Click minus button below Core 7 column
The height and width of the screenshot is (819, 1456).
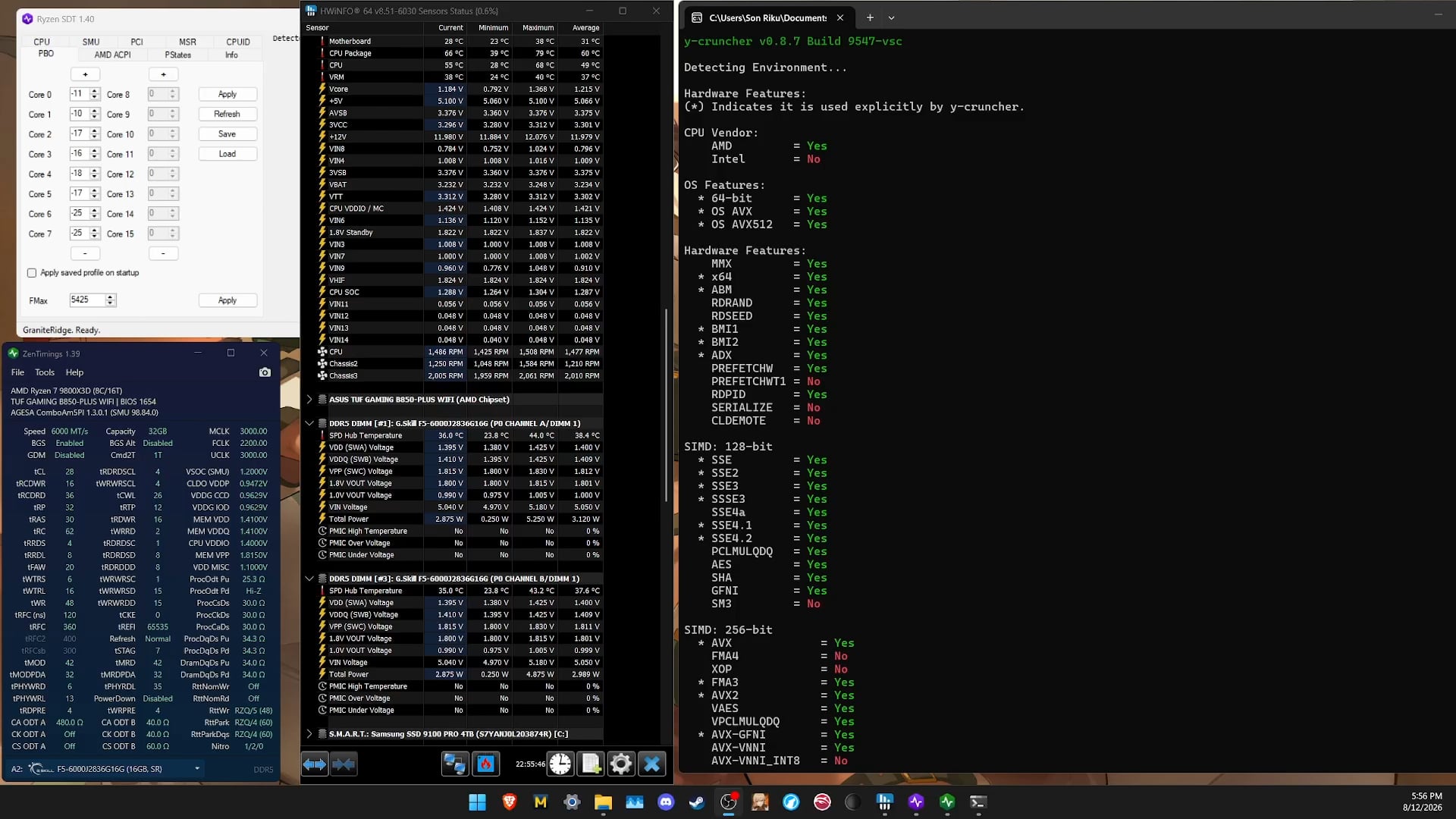85,253
